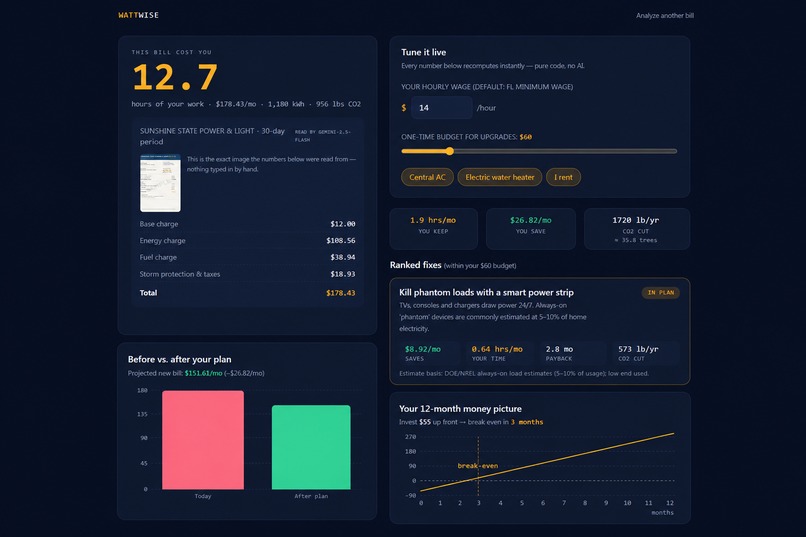Click the 0.64 hrs/mo your time value
806x537 pixels.
click(497, 349)
